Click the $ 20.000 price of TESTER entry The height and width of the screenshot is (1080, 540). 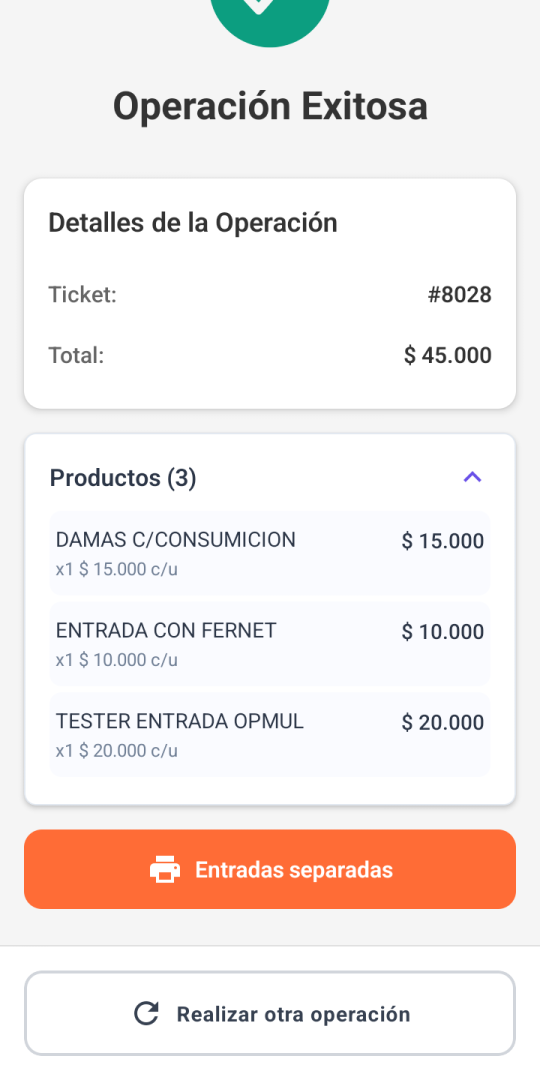pyautogui.click(x=443, y=723)
